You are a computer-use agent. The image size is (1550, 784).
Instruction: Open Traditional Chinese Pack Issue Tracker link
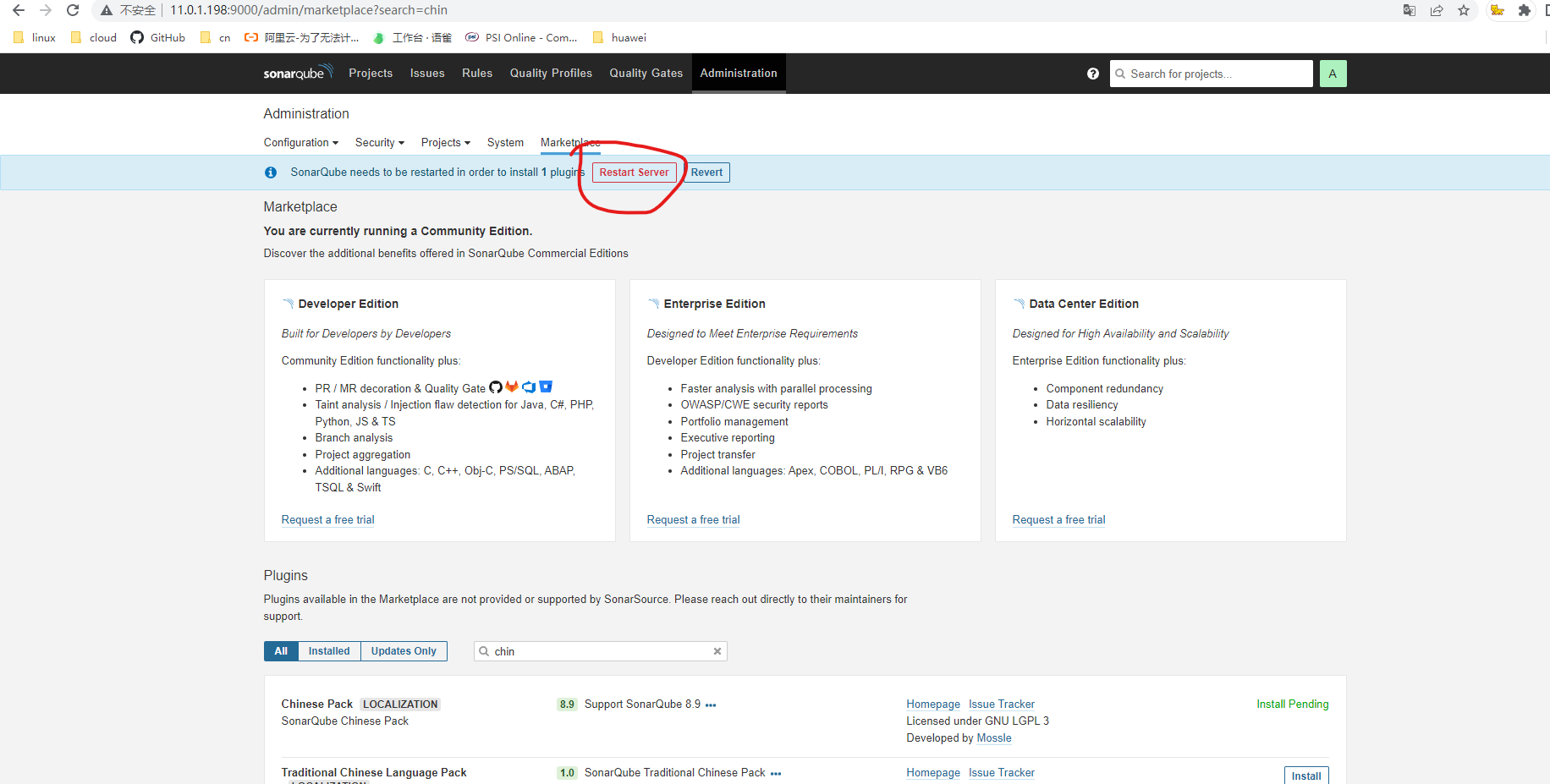pos(1002,773)
